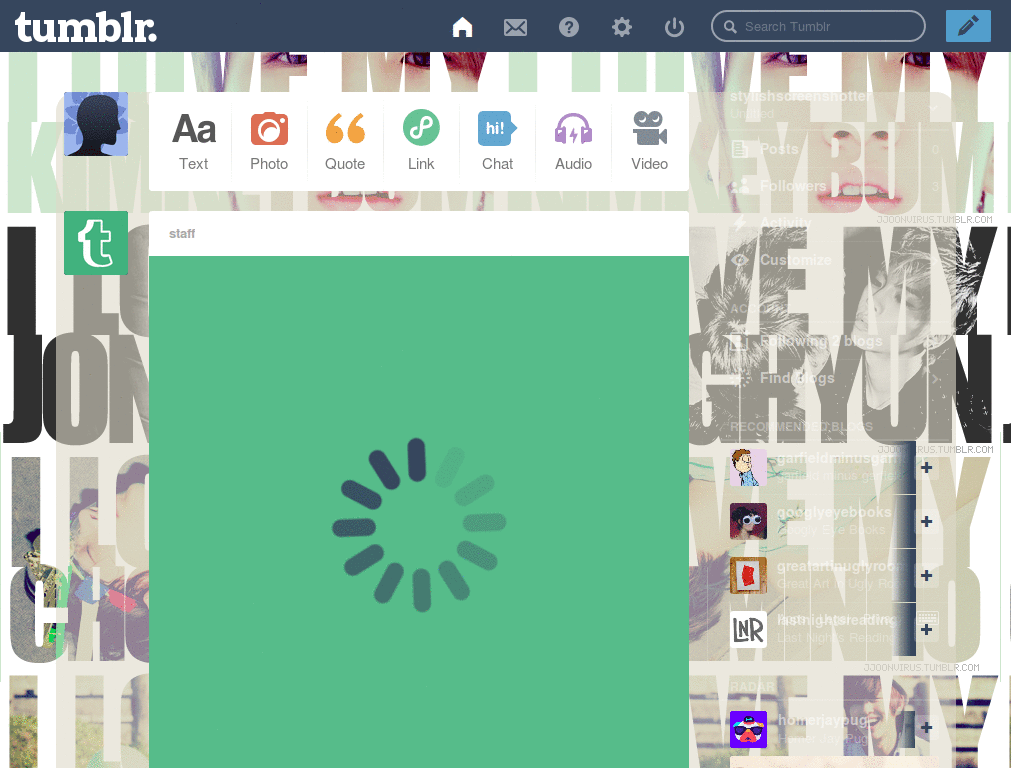Click the tumblr logo
Viewport: 1024px width, 768px height.
click(86, 27)
